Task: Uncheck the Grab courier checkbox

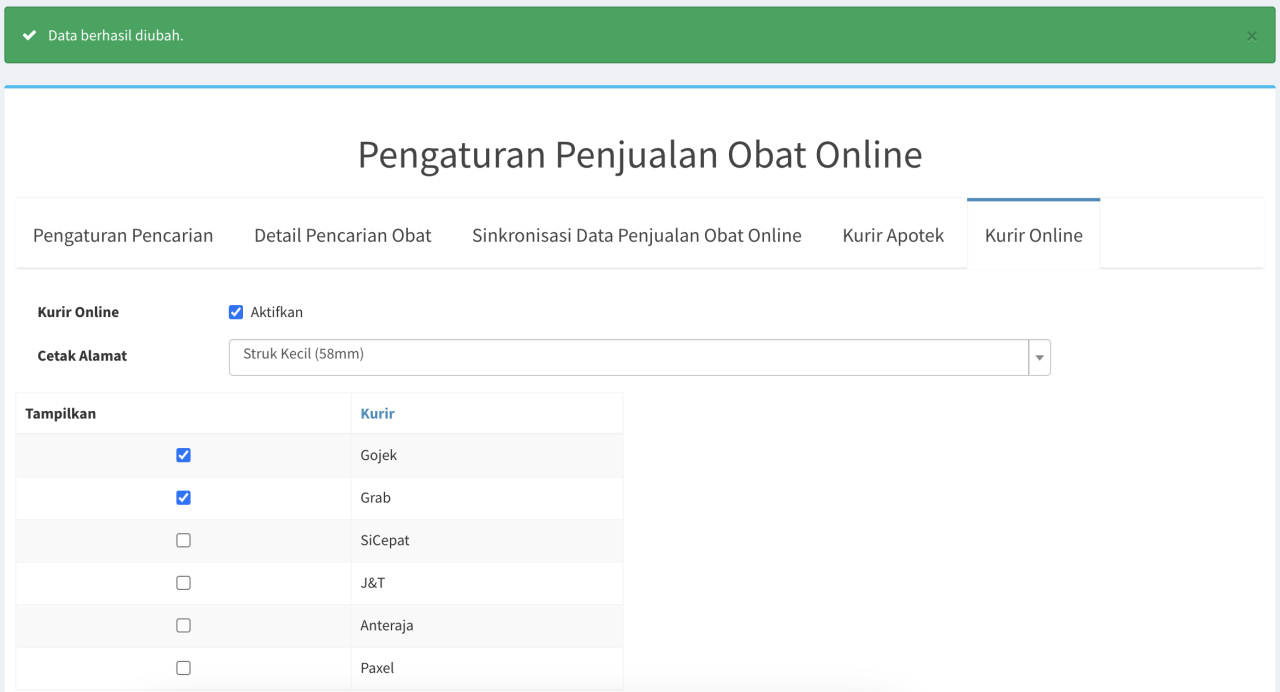Action: pos(183,498)
